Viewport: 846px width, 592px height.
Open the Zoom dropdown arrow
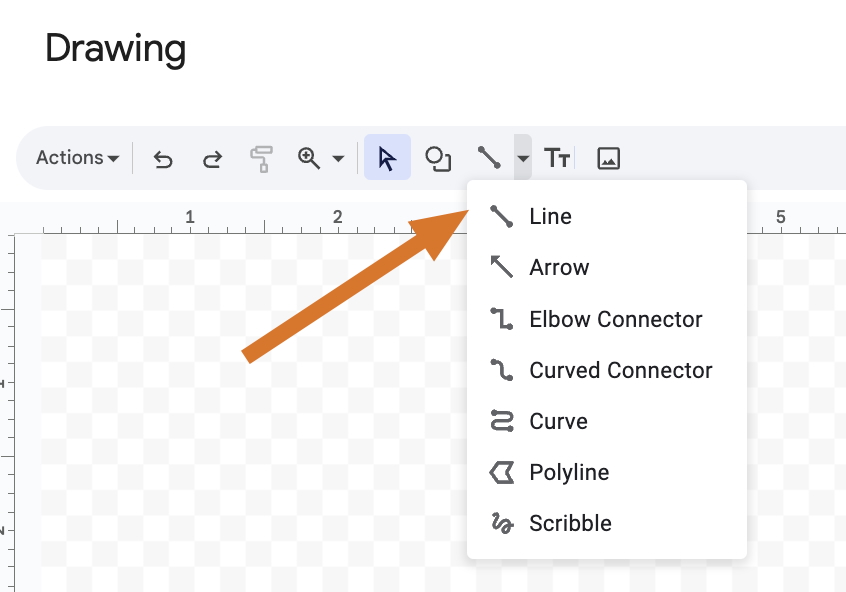[x=338, y=159]
